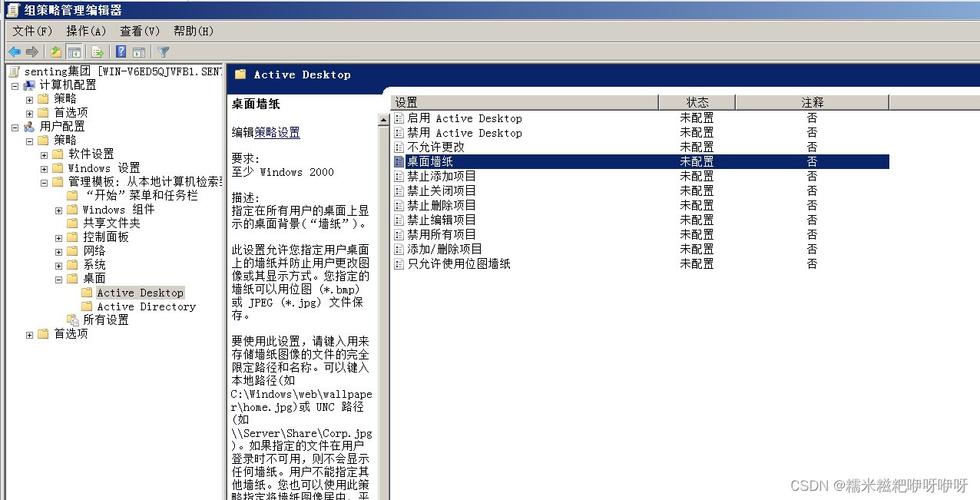Sort by the 注释 column header
The image size is (980, 500).
point(812,102)
